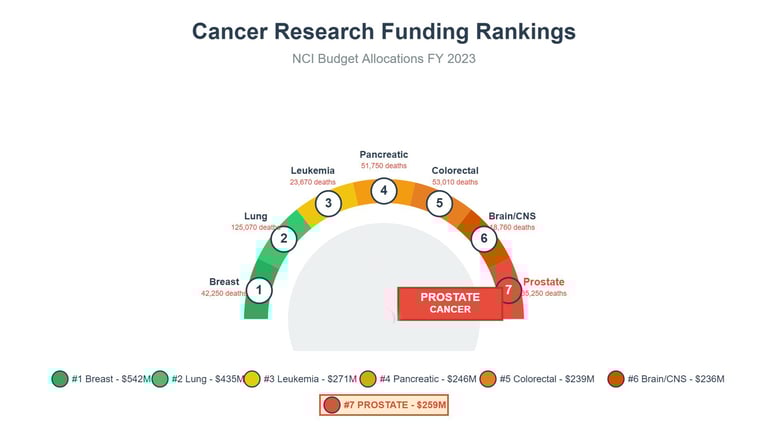Image resolution: width=768 pixels, height=430 pixels.
Task: Select the #6 Brain/CNS legend color circle
Action: (x=616, y=379)
